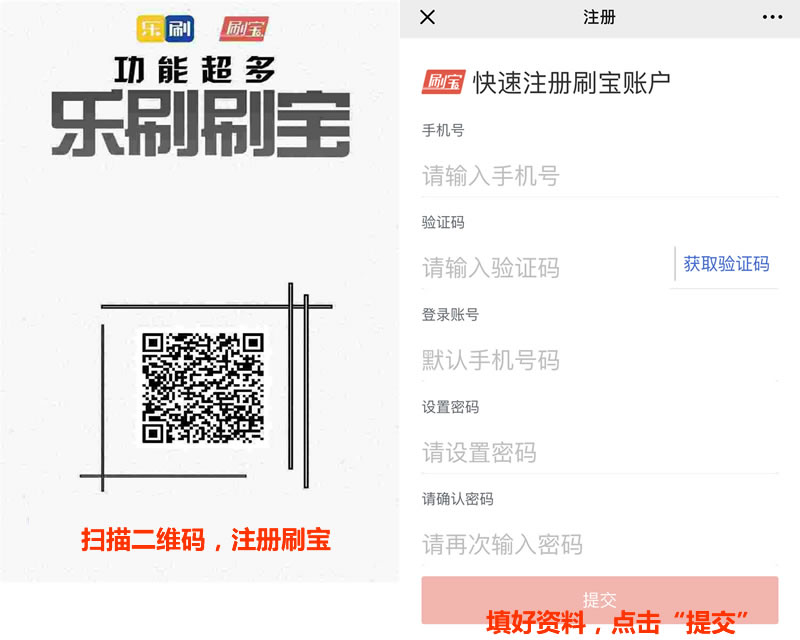Click the 功能超多 slogan text
Screen dimensions: 800x640
point(195,70)
